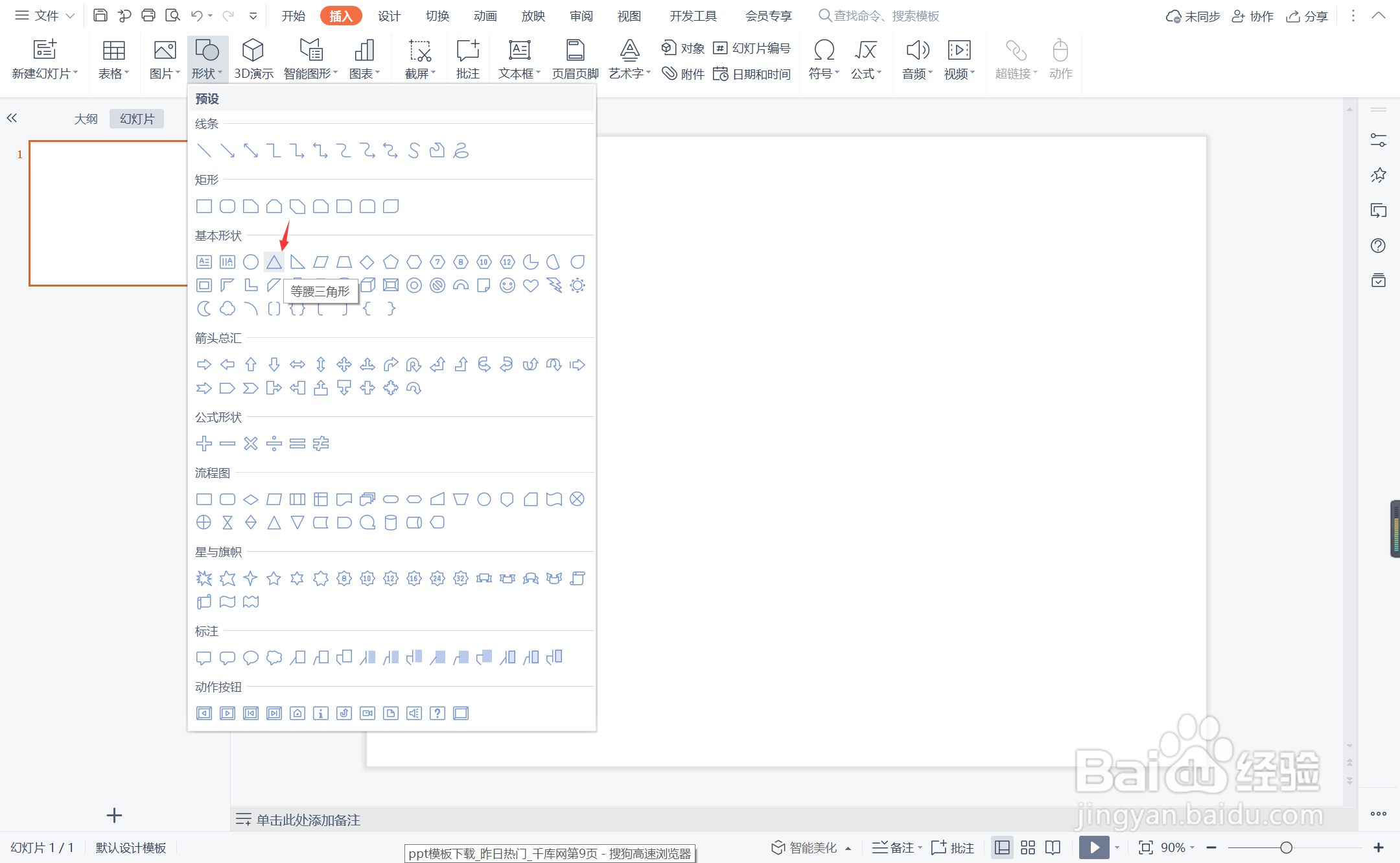Start slideshow with play button

(x=1094, y=847)
